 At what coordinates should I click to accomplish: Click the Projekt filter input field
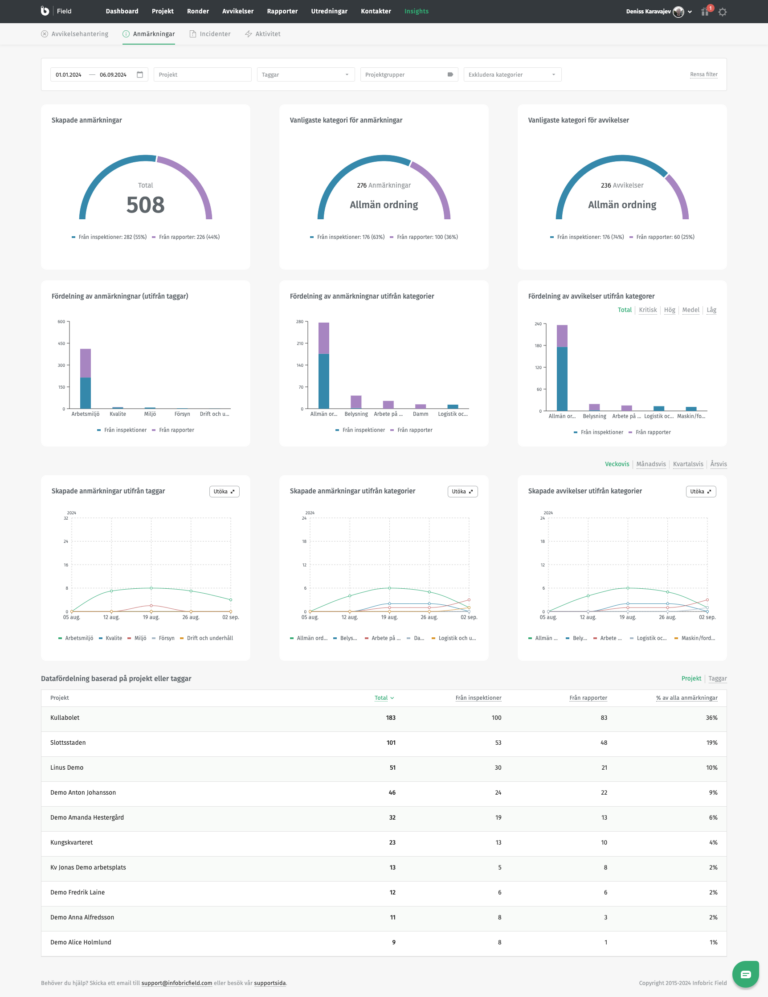pos(202,74)
